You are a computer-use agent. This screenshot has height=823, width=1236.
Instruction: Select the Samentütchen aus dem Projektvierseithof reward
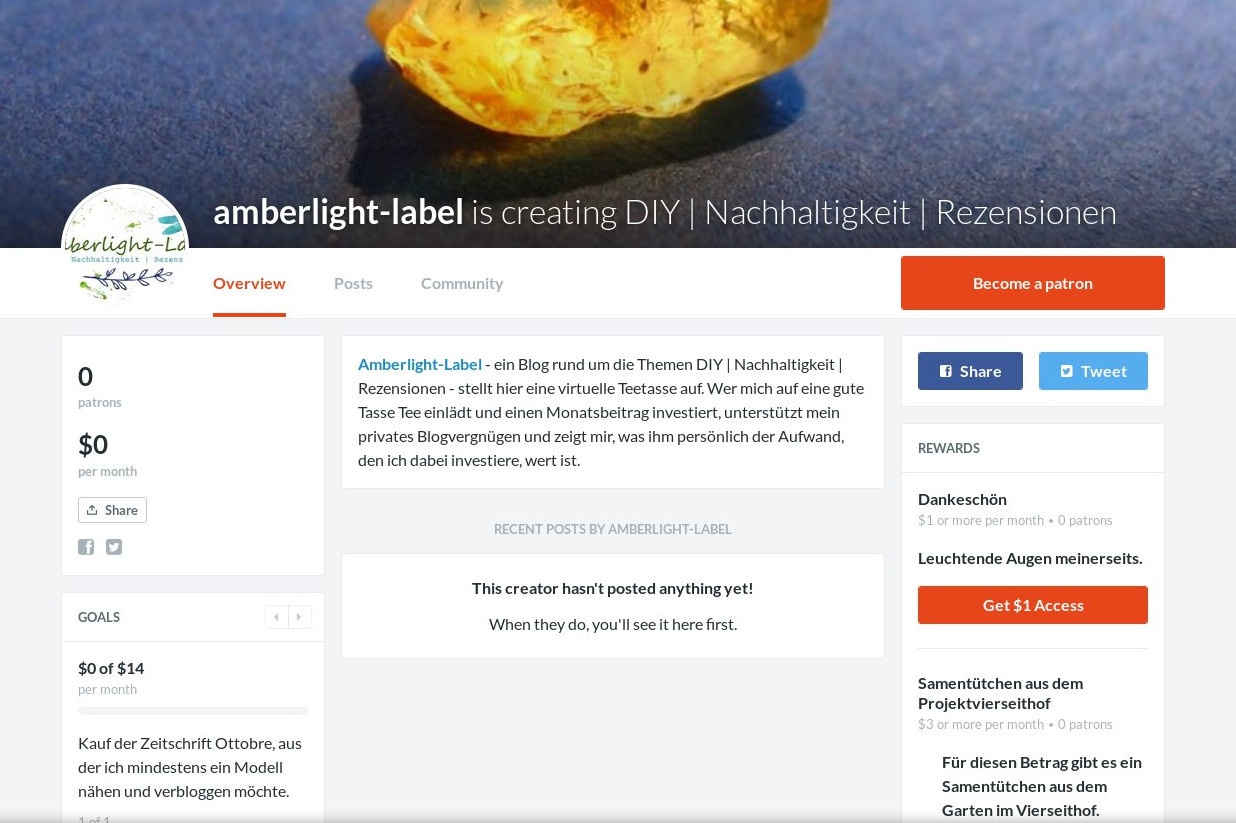point(1000,693)
